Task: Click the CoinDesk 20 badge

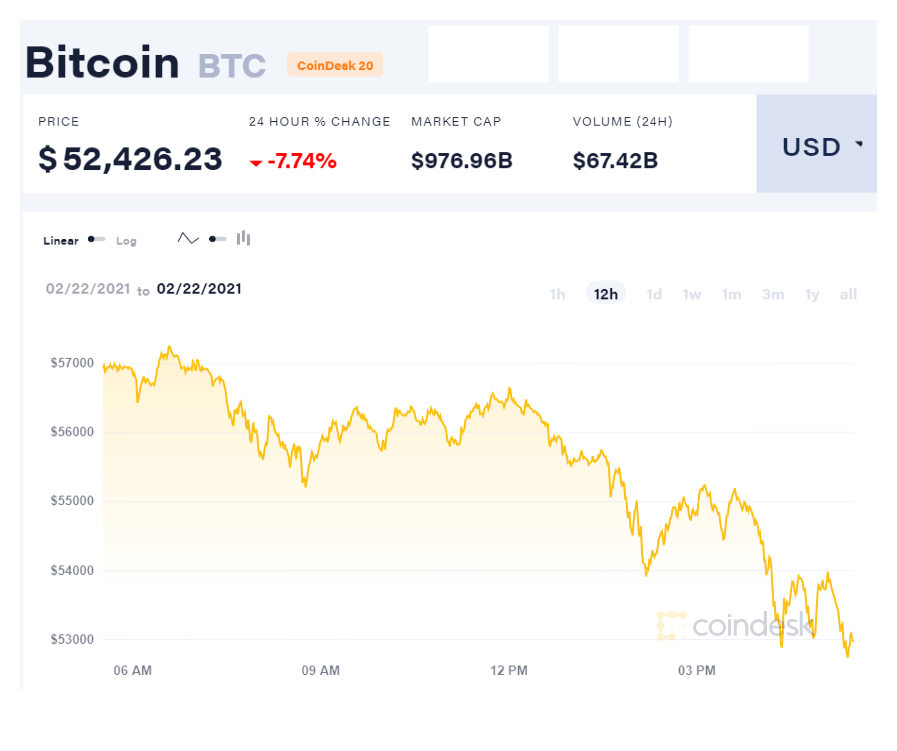Action: 335,65
